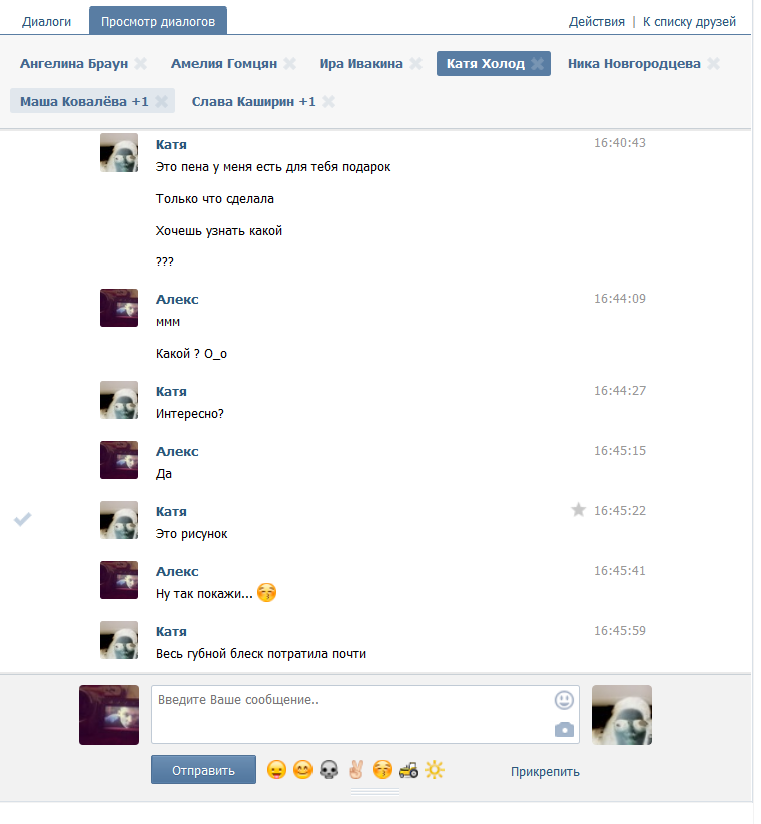Viewport: 761px width, 824px height.
Task: Mark 'Это рисунок' message as important star
Action: (578, 510)
